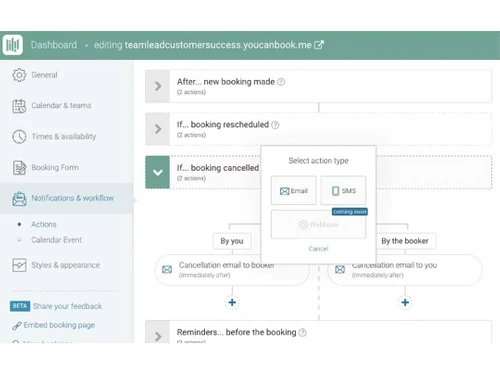Click Embed booking page link
The width and height of the screenshot is (500, 375).
tap(59, 325)
